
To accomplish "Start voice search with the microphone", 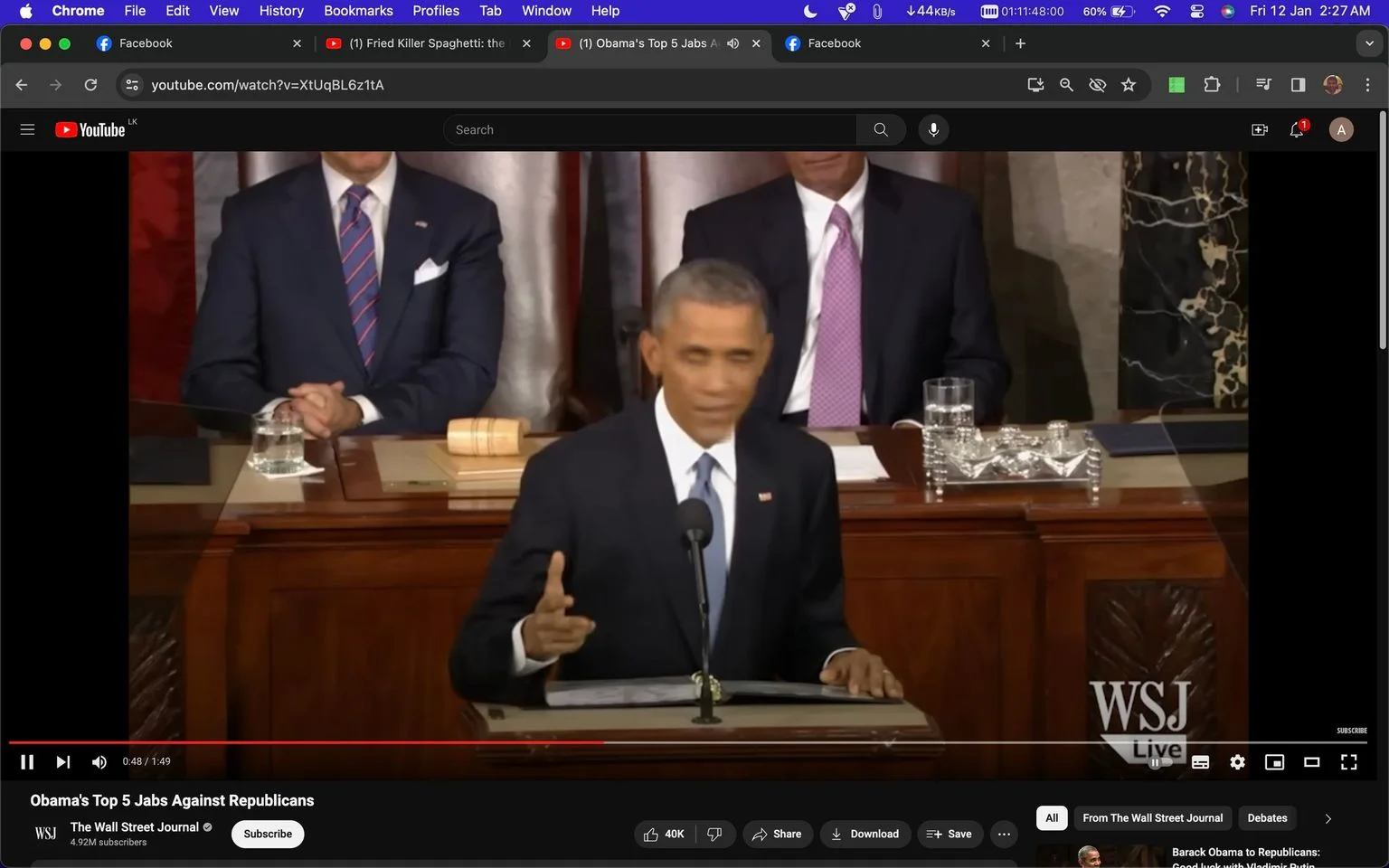I will (933, 129).
